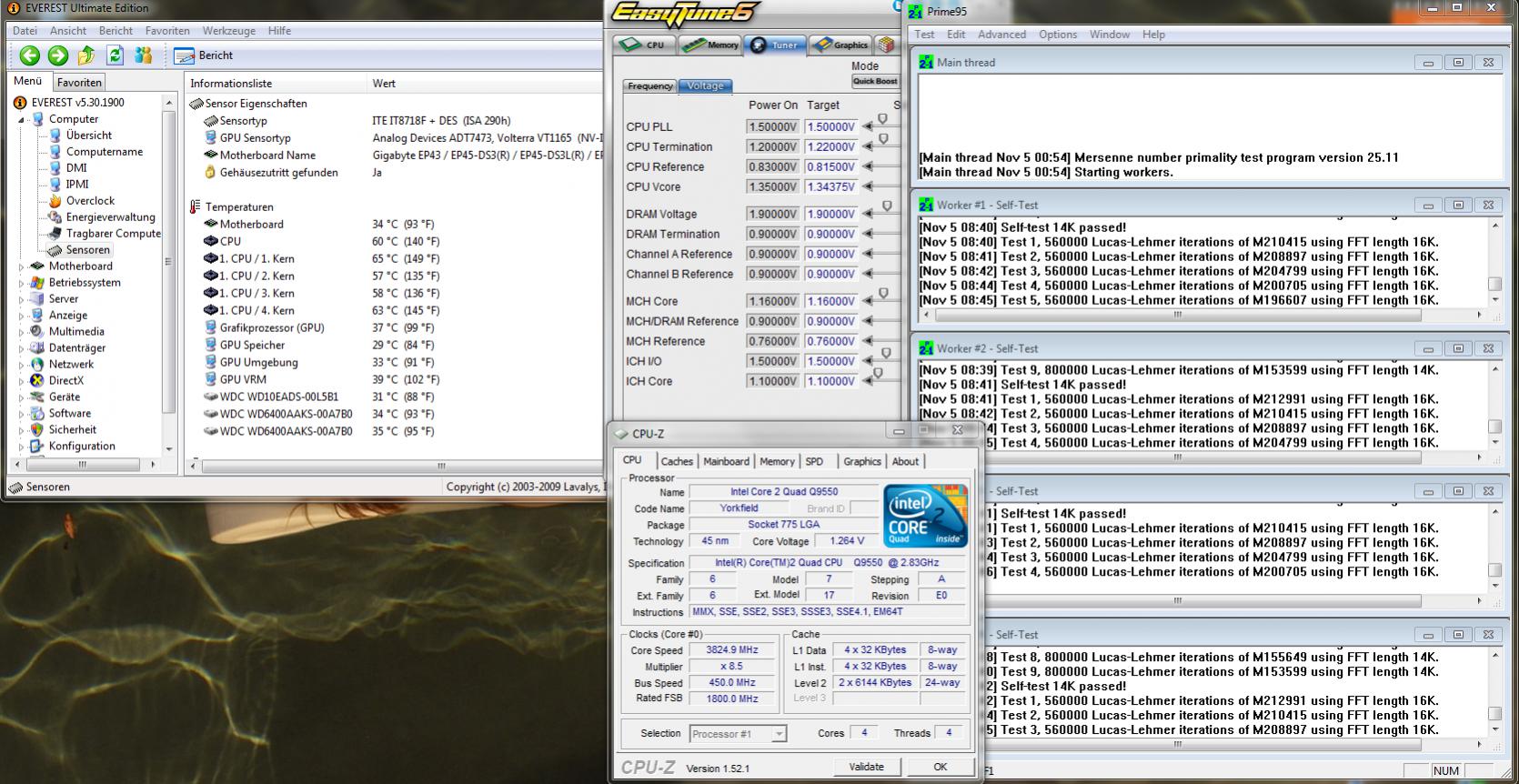Click the Informationsliste column header
The image size is (1519, 784).
(x=276, y=83)
